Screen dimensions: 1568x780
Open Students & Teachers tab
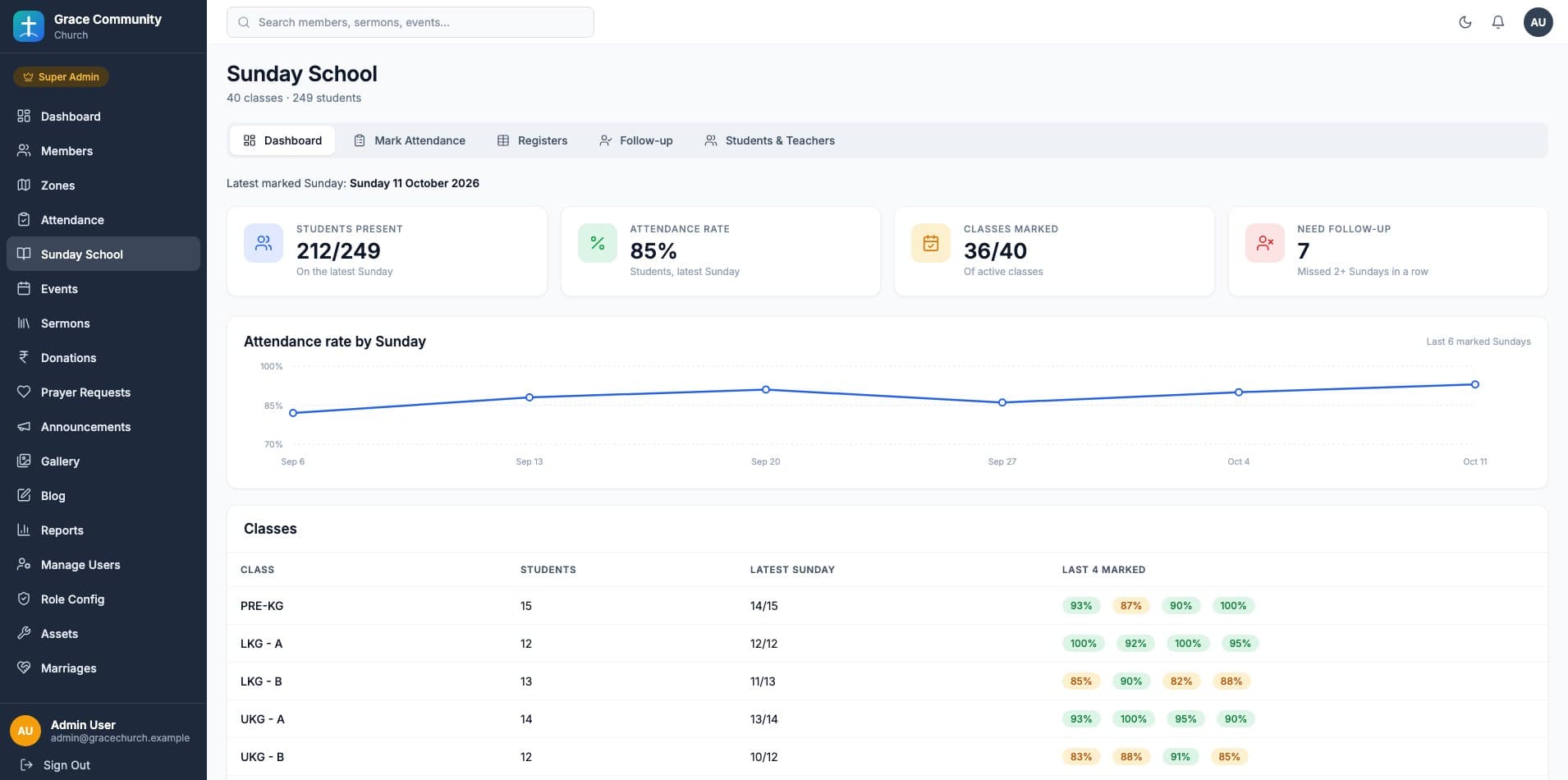(769, 140)
